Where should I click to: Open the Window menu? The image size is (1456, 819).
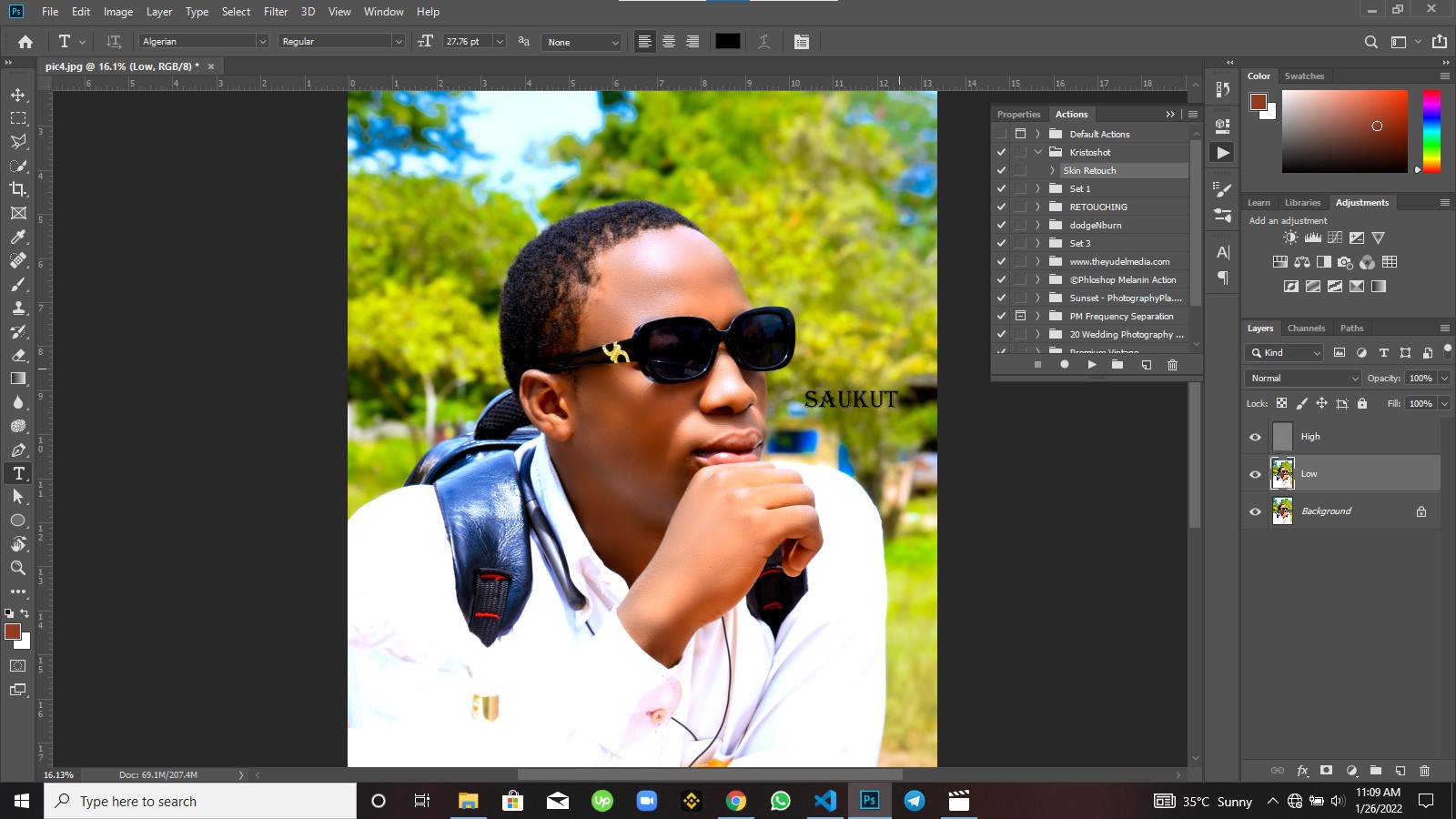pos(383,12)
